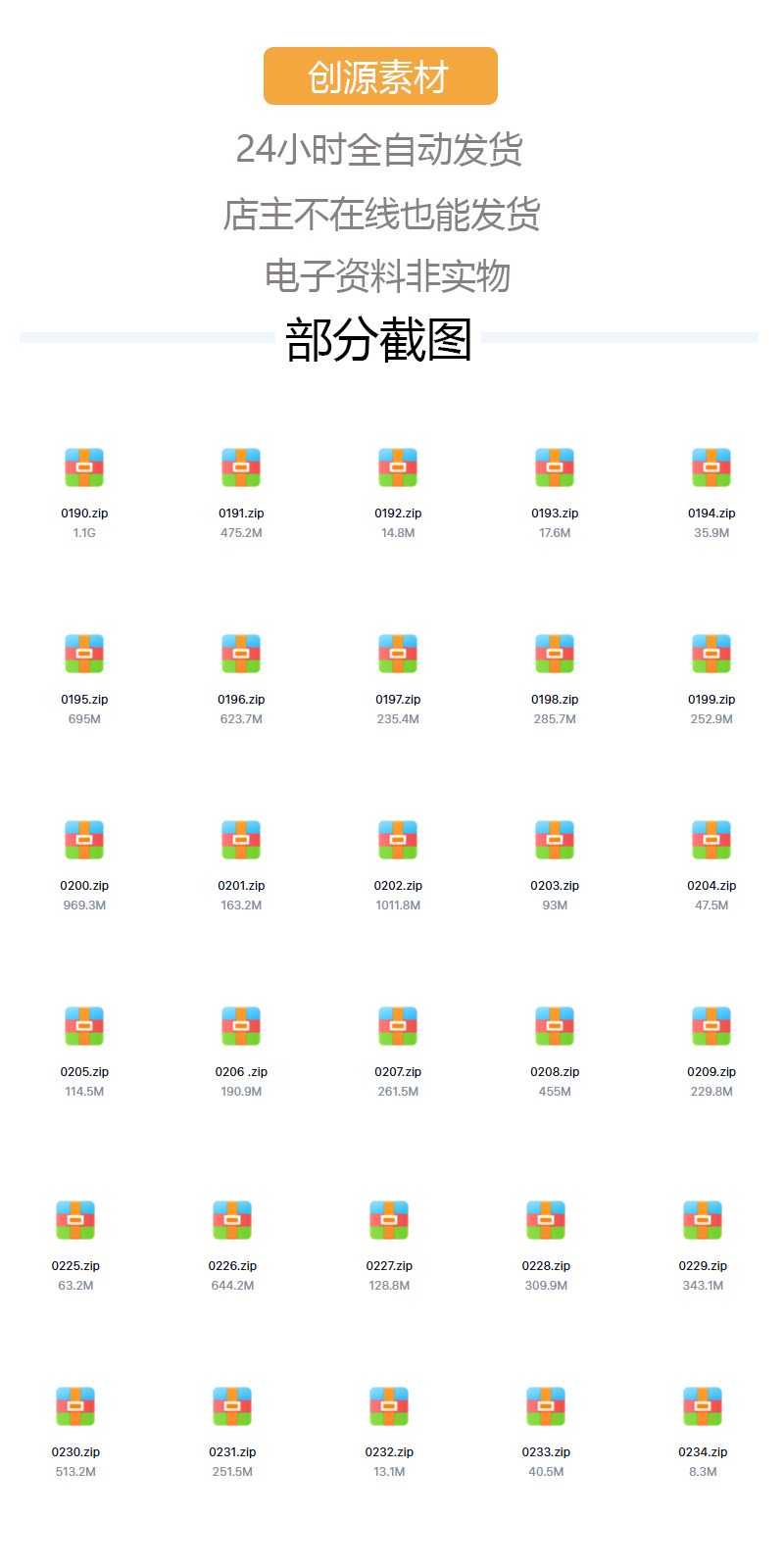Screen dimensions: 784x1568
Task: Click the 128.8M file size label
Action: (x=389, y=1286)
